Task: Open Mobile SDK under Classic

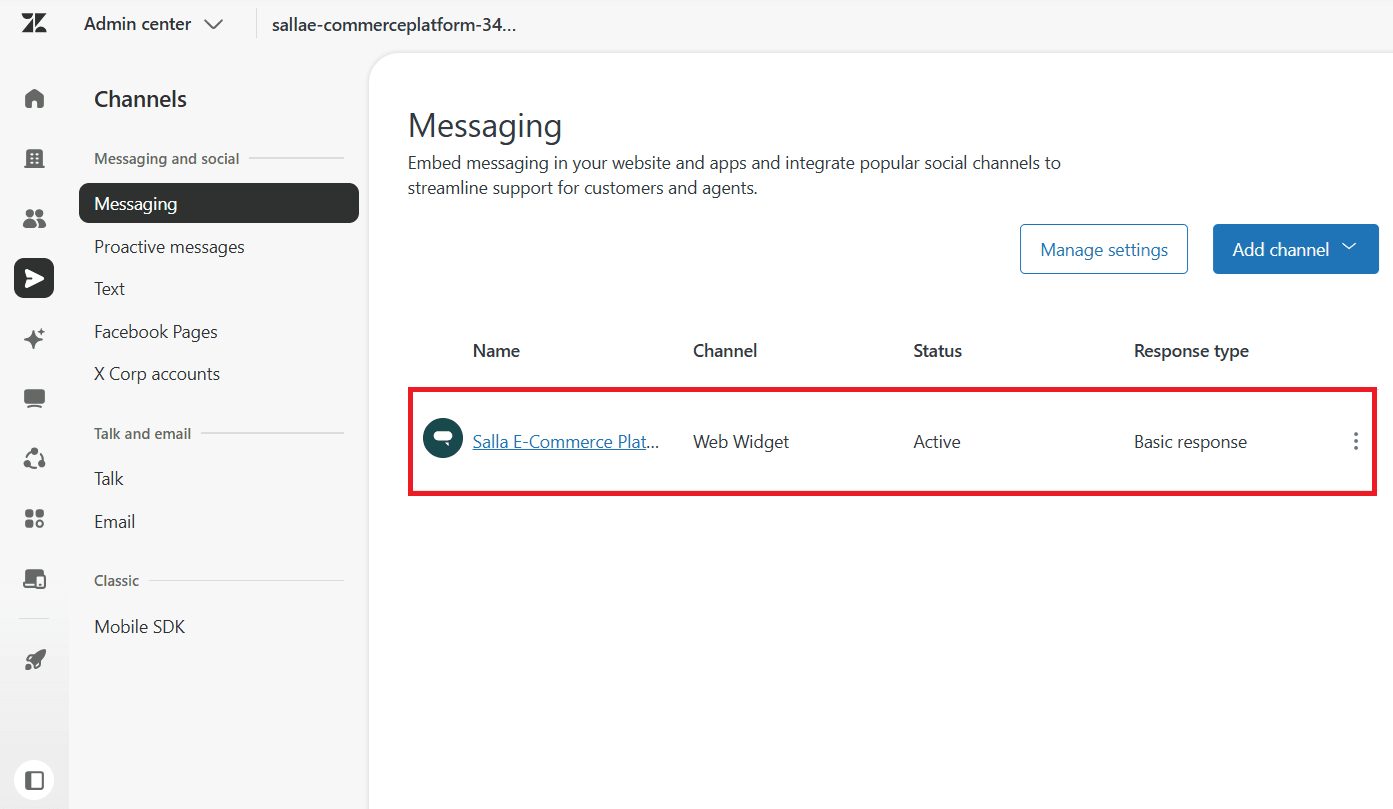Action: click(x=140, y=627)
